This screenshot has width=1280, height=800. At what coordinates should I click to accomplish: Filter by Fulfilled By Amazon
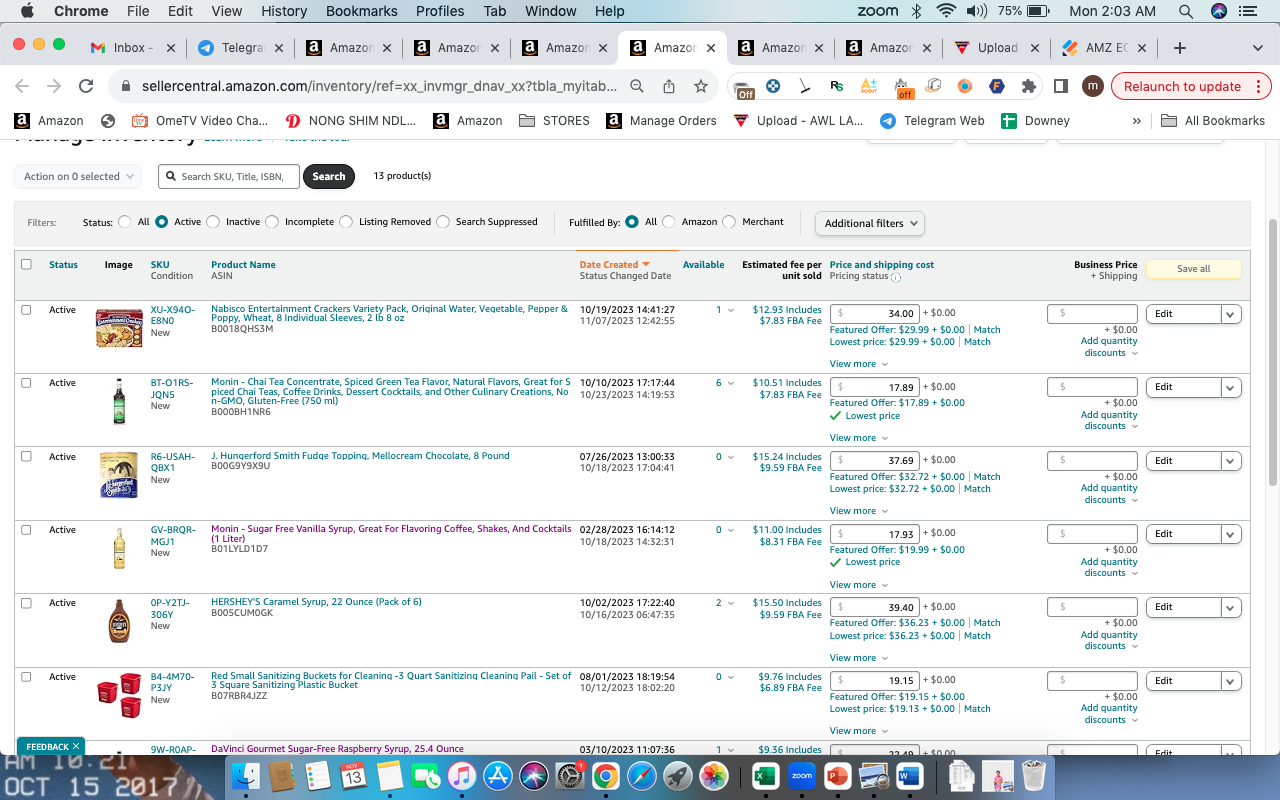click(x=669, y=222)
